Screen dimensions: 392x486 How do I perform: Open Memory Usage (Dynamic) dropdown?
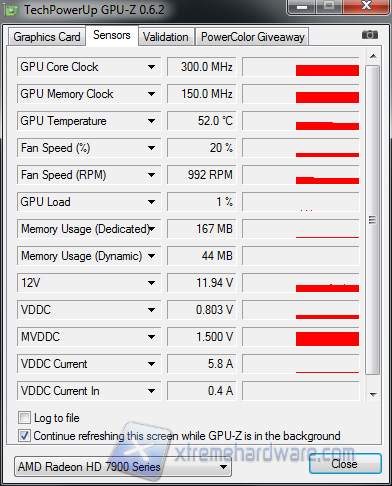(151, 256)
